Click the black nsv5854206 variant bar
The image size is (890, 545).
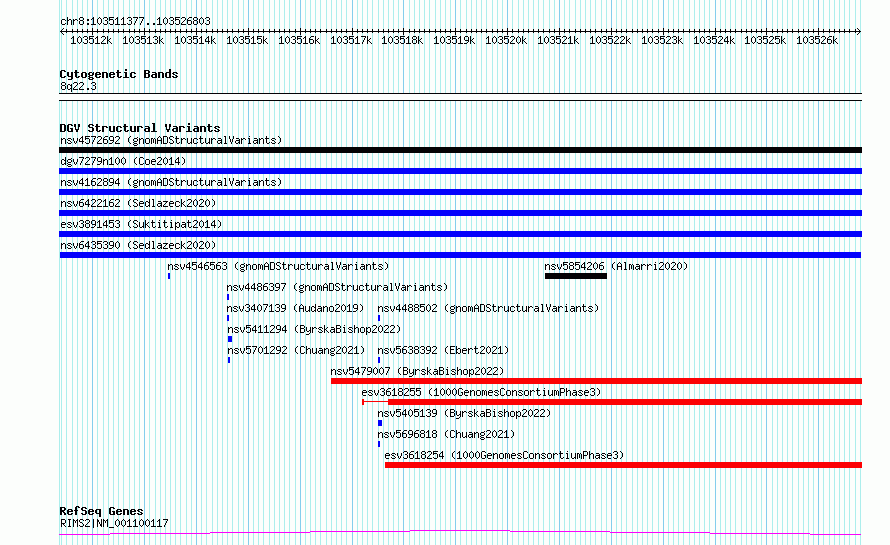(x=576, y=276)
